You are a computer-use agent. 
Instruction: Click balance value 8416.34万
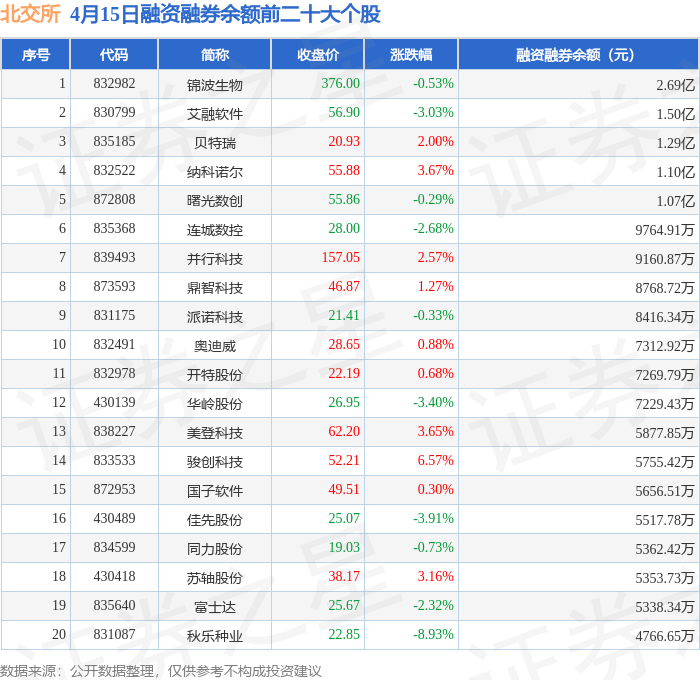click(665, 317)
